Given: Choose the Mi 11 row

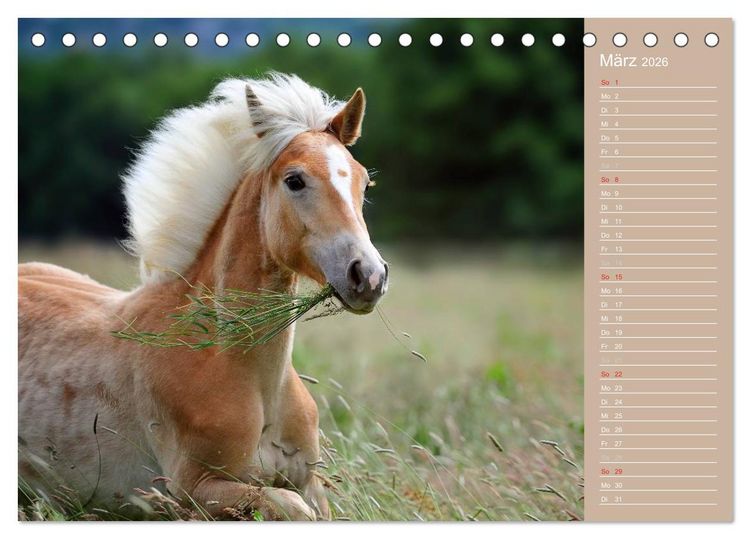Looking at the screenshot, I should click(658, 221).
